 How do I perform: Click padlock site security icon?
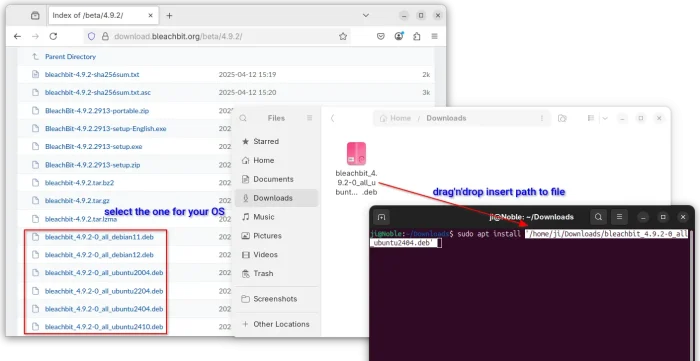click(105, 37)
